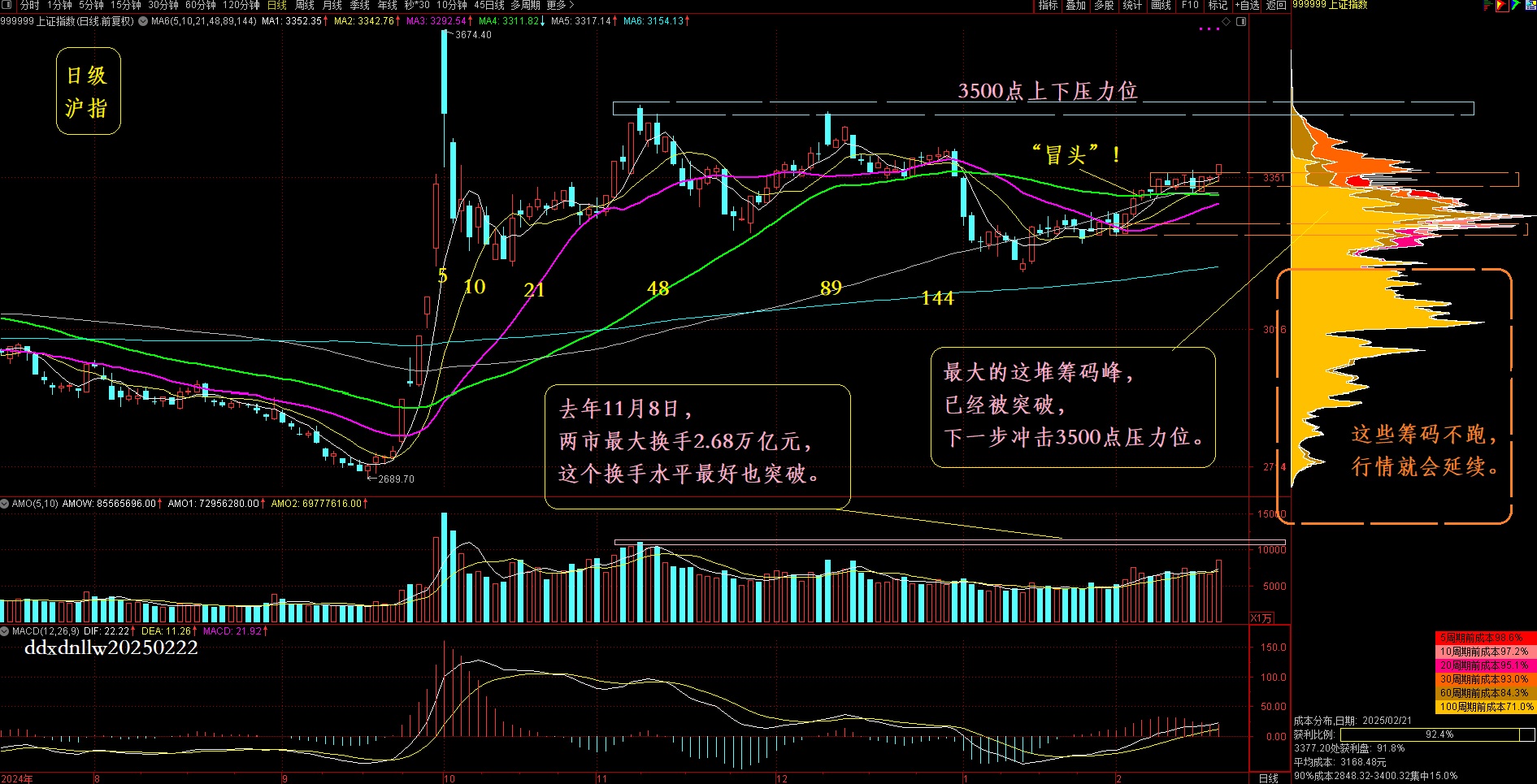Select the 120分钟 period
This screenshot has width=1537, height=784.
pyautogui.click(x=241, y=5)
